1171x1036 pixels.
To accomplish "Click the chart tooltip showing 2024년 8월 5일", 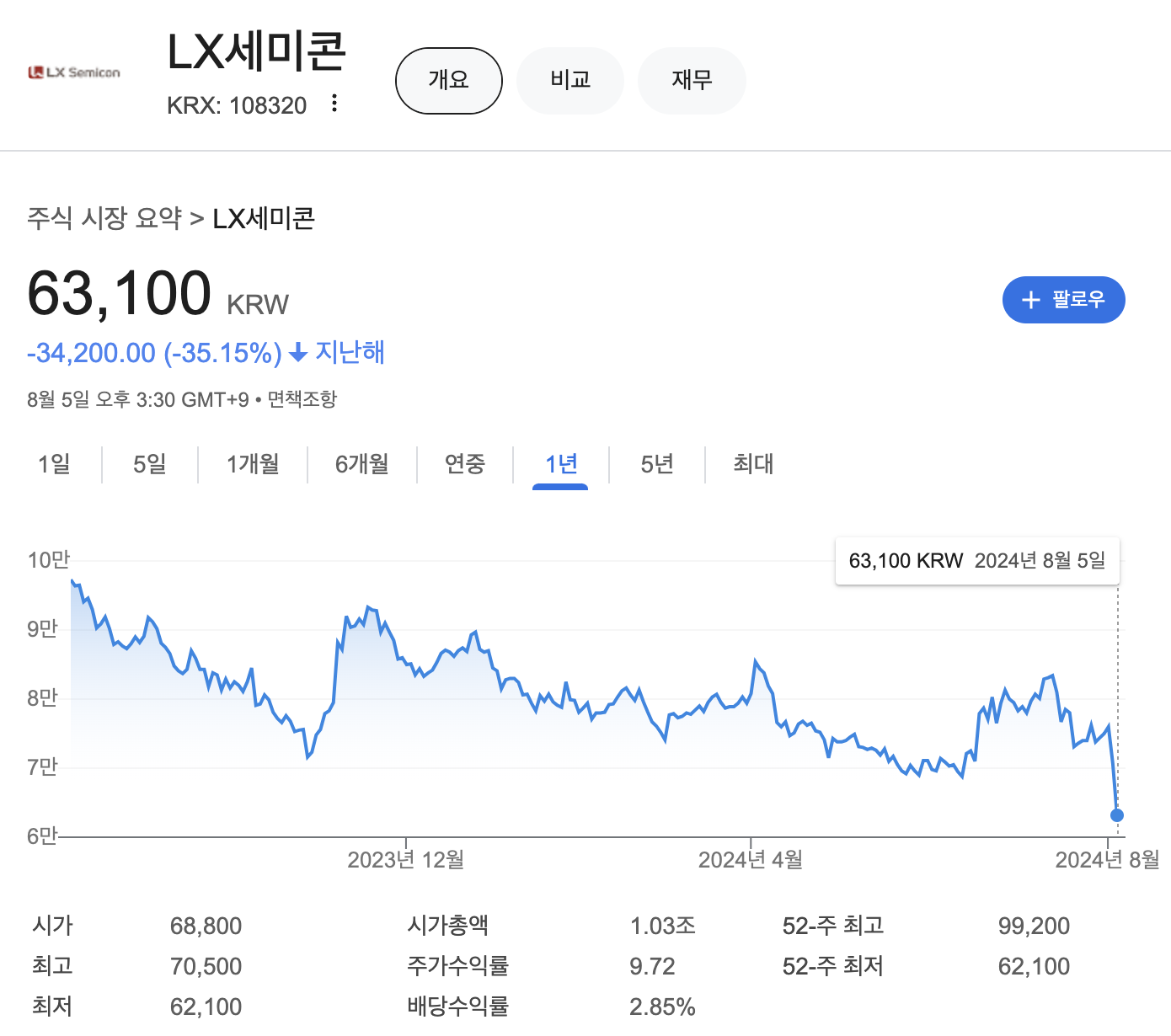I will pyautogui.click(x=977, y=561).
